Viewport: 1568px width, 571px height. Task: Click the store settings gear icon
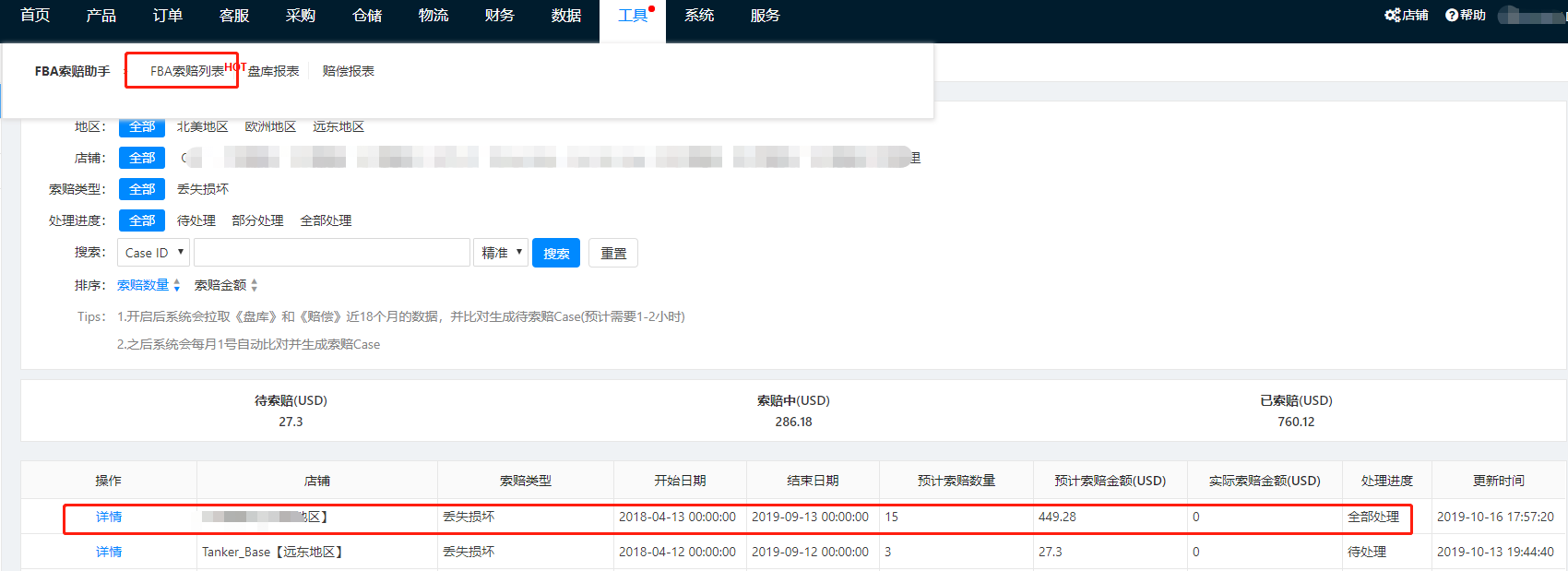(x=1392, y=15)
